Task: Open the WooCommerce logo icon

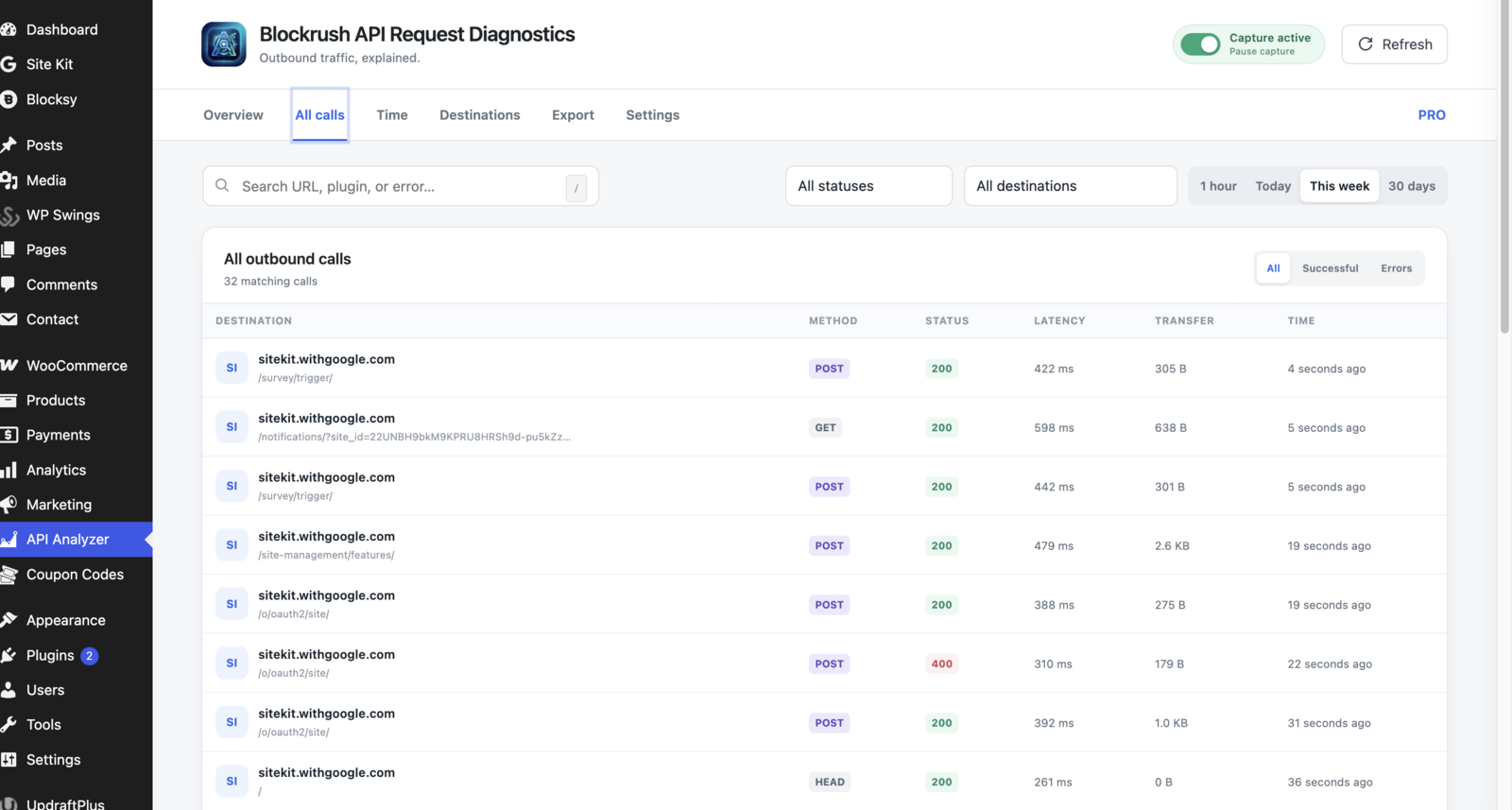Action: pyautogui.click(x=9, y=365)
